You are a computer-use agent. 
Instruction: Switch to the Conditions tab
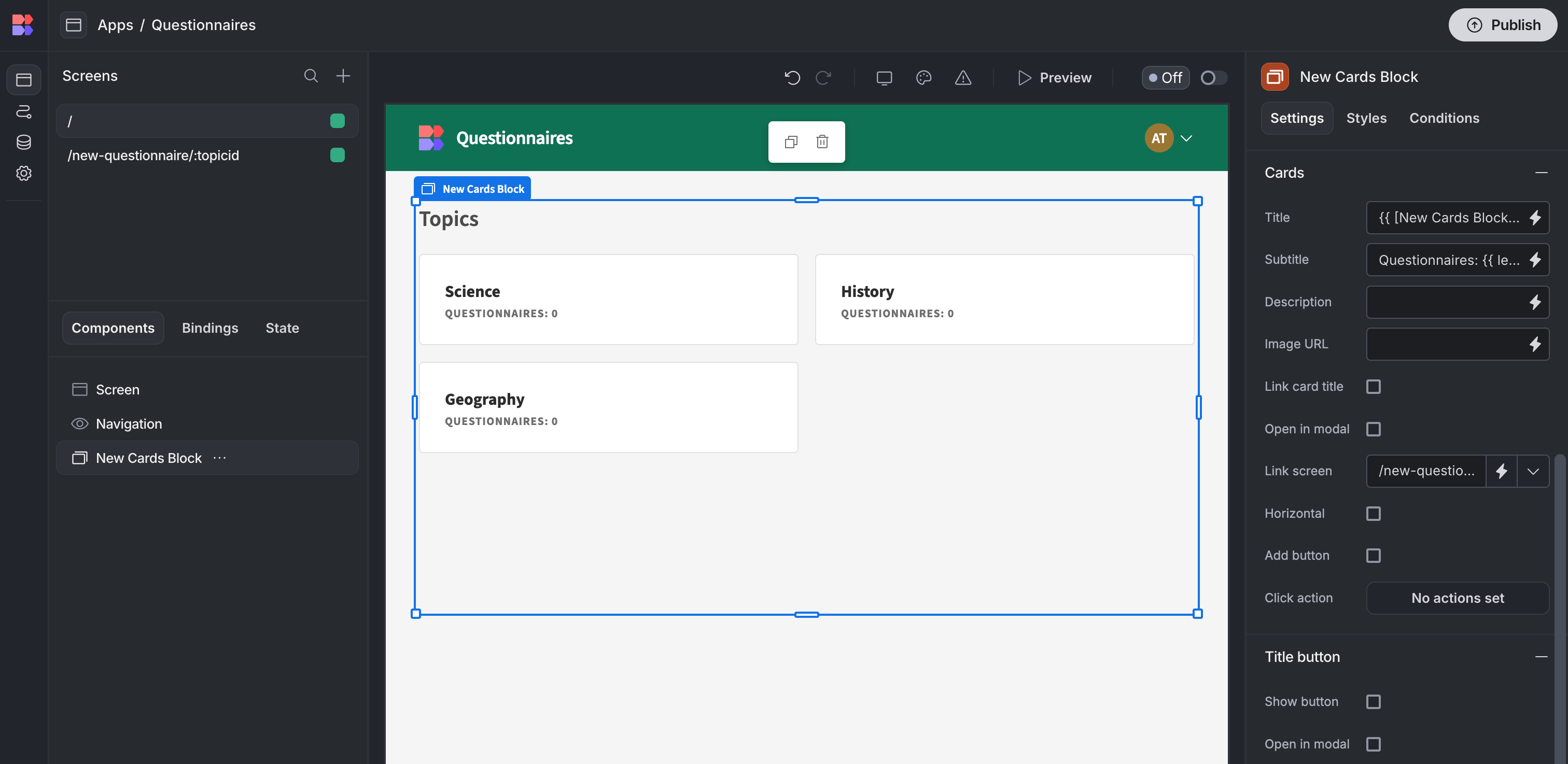(1444, 118)
